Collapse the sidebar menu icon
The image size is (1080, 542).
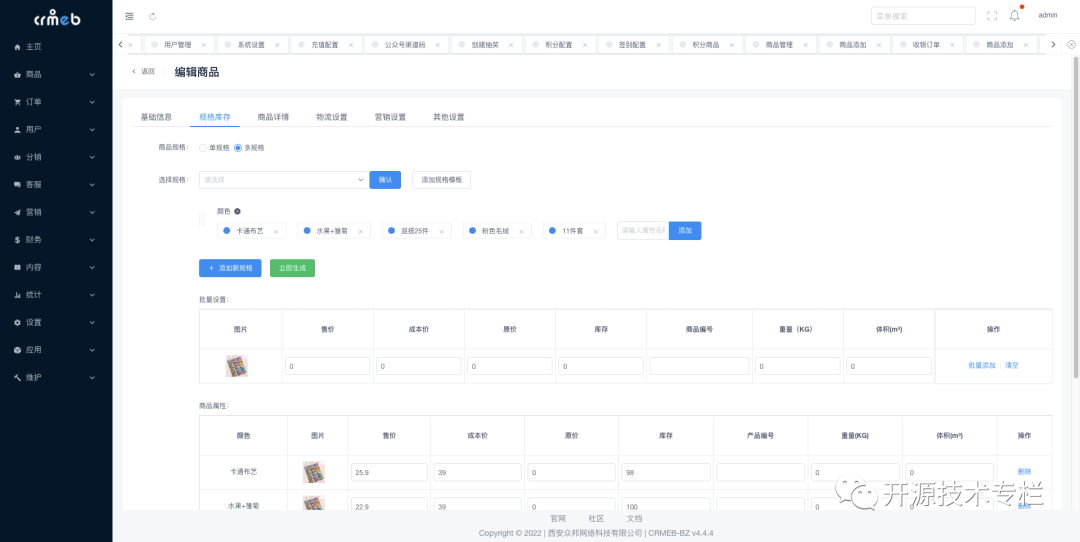point(129,17)
